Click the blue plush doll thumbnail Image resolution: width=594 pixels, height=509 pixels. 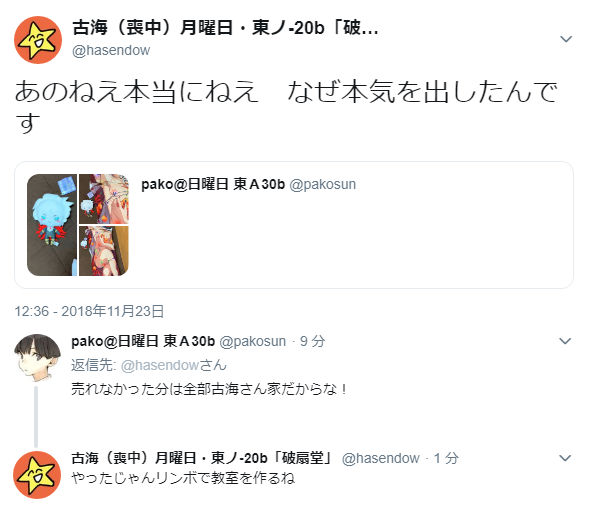pos(52,225)
